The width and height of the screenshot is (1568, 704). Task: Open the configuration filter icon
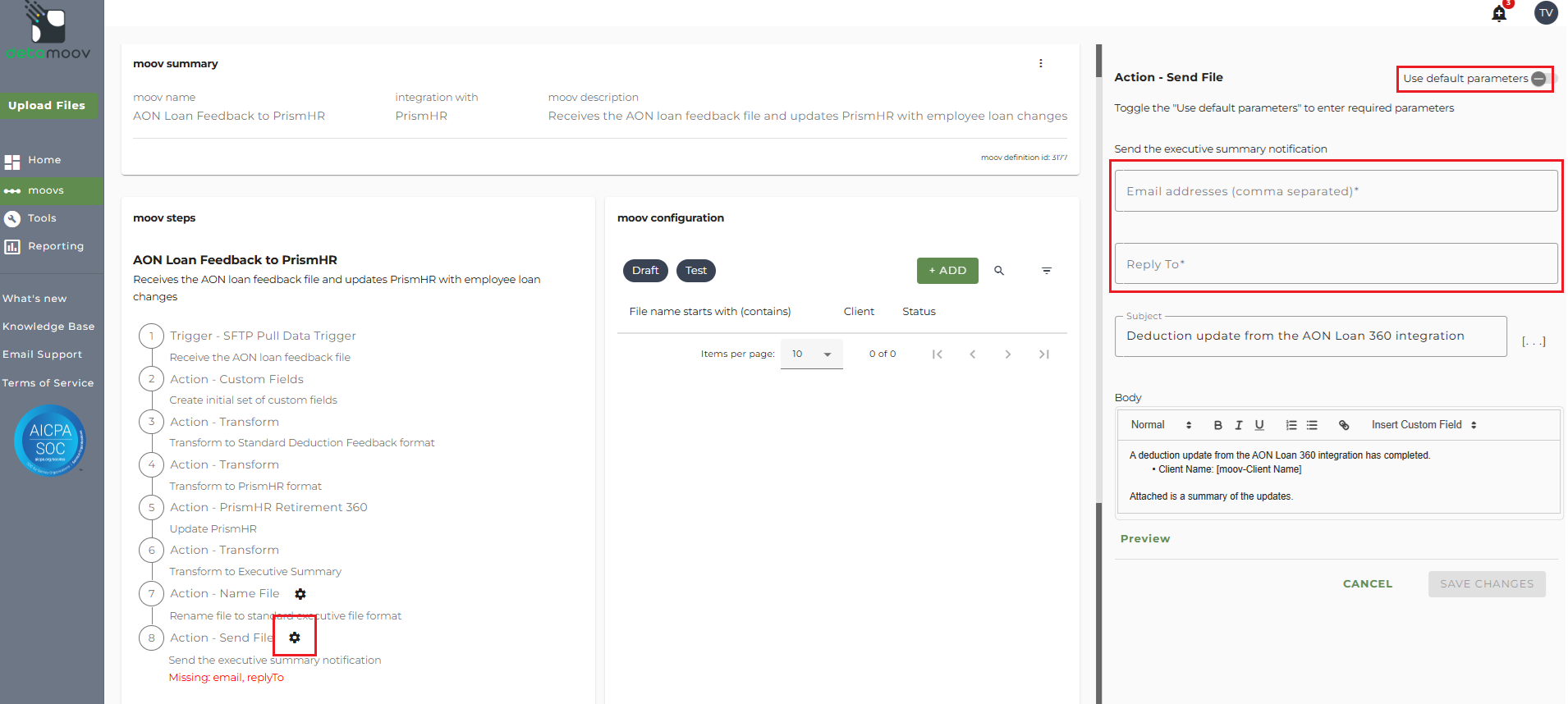[1047, 271]
